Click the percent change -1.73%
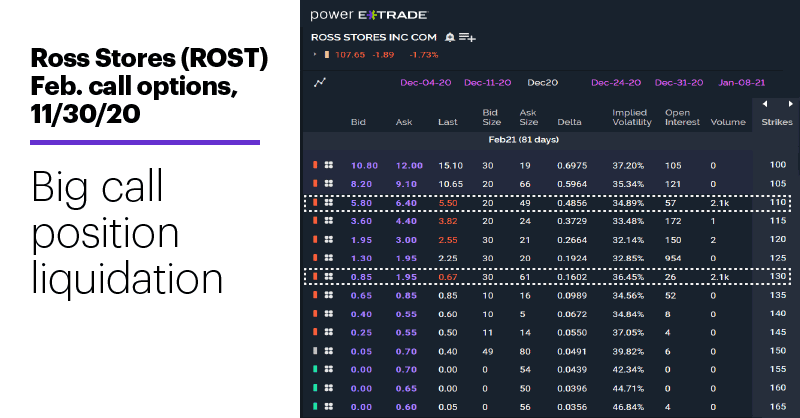 point(423,55)
